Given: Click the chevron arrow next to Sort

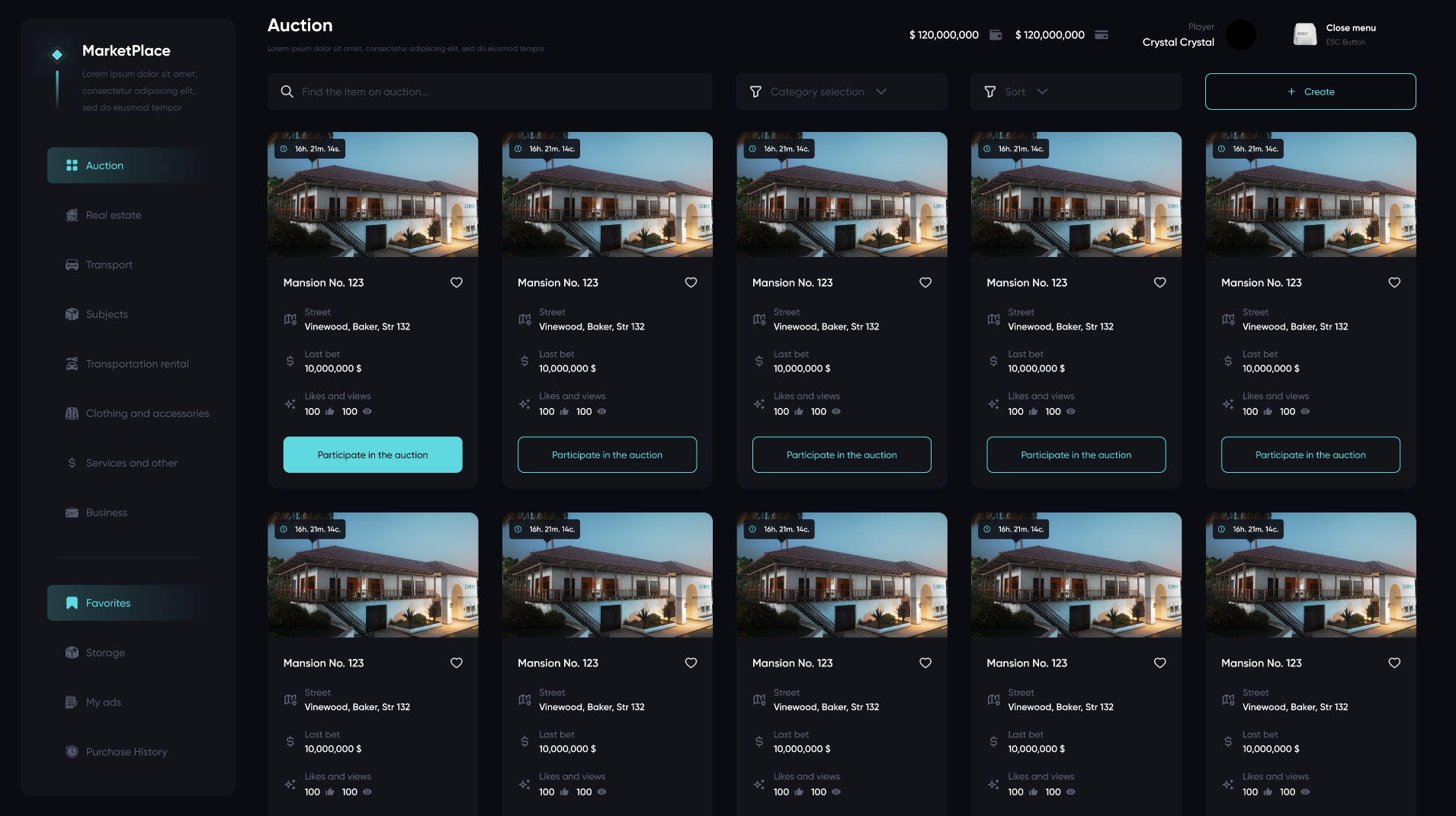Looking at the screenshot, I should coord(1042,92).
